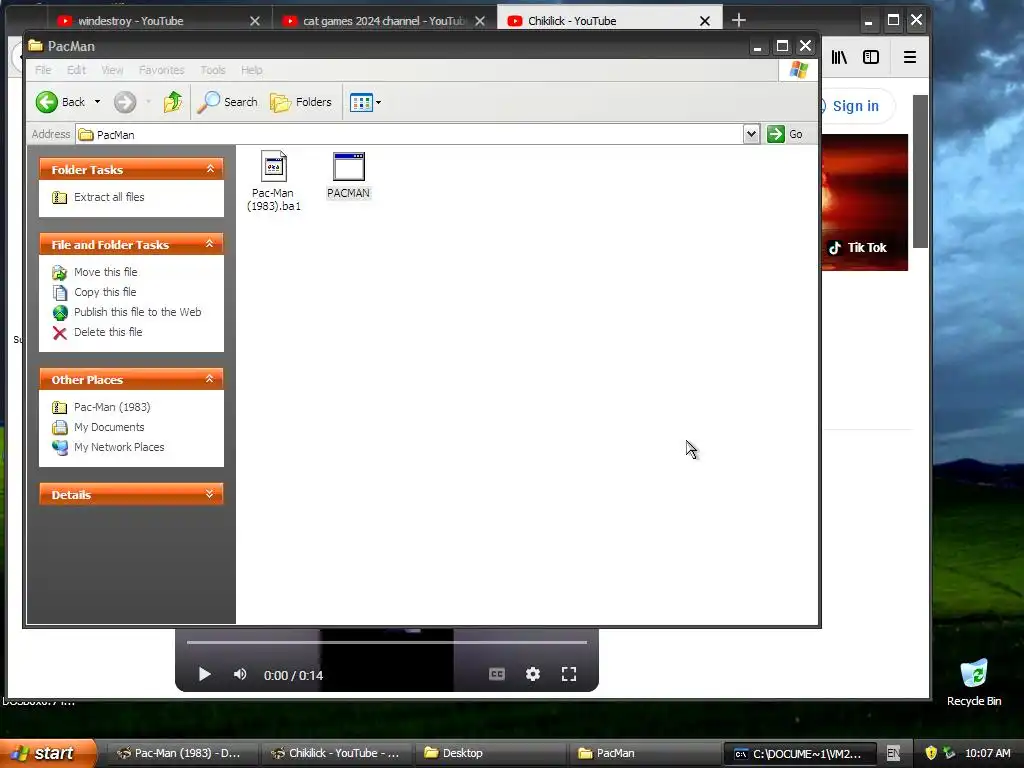The width and height of the screenshot is (1024, 768).
Task: Open the Views dropdown button
Action: (x=365, y=102)
